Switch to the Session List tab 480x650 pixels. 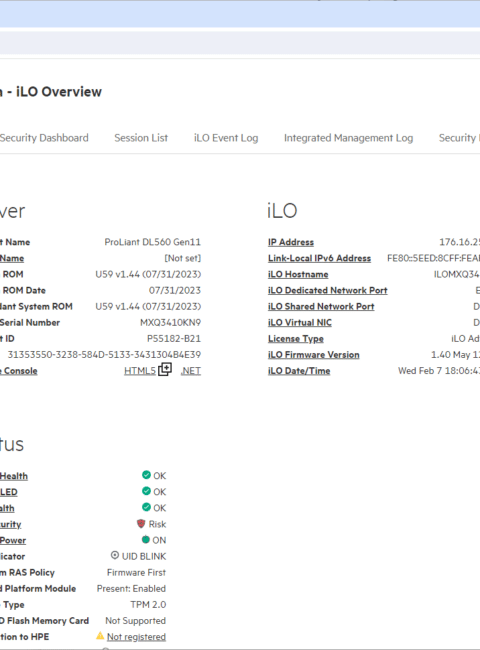pos(141,138)
